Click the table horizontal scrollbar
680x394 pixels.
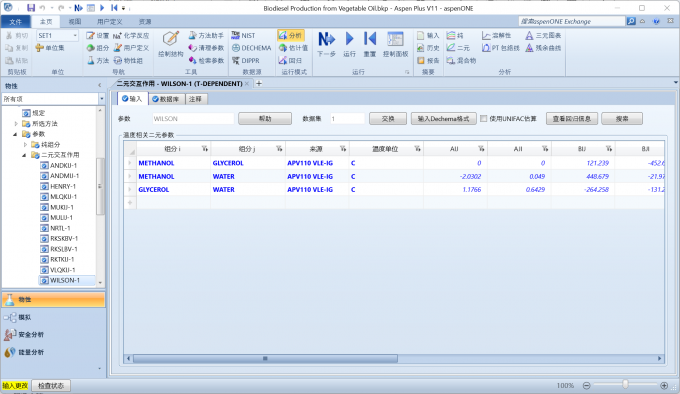[x=265, y=359]
